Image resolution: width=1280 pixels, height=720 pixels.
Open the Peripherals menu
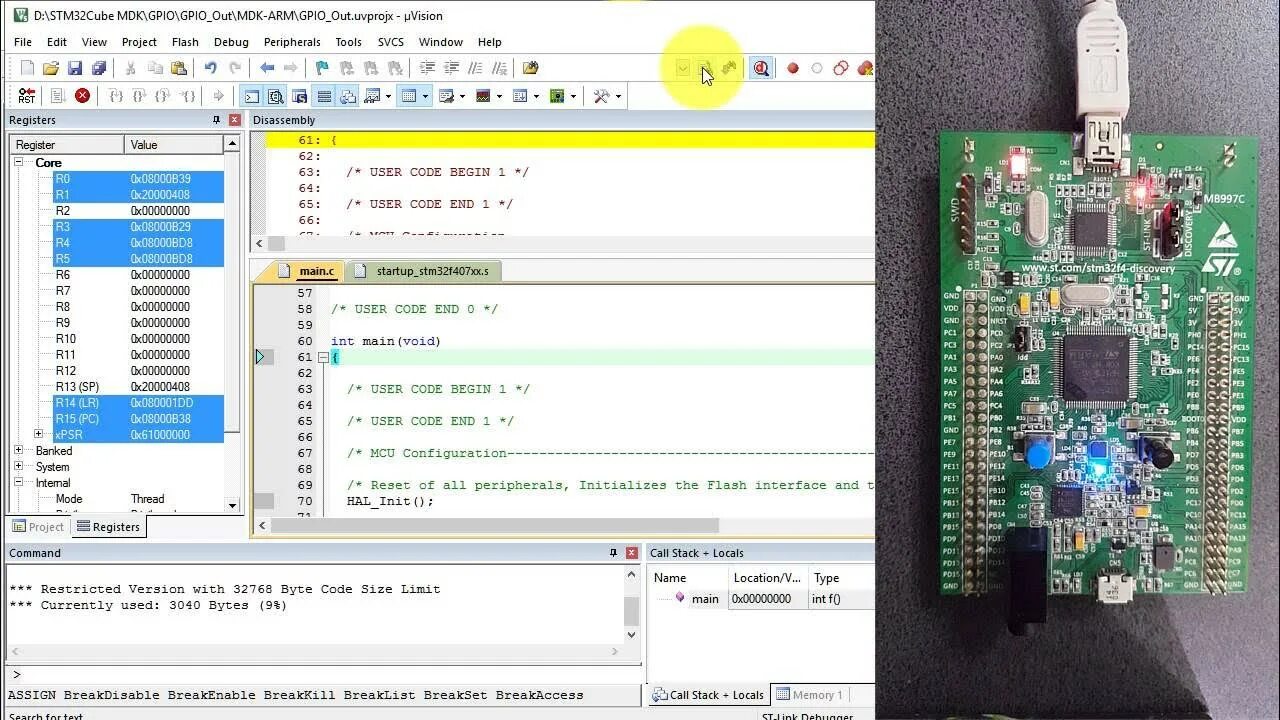pos(292,42)
